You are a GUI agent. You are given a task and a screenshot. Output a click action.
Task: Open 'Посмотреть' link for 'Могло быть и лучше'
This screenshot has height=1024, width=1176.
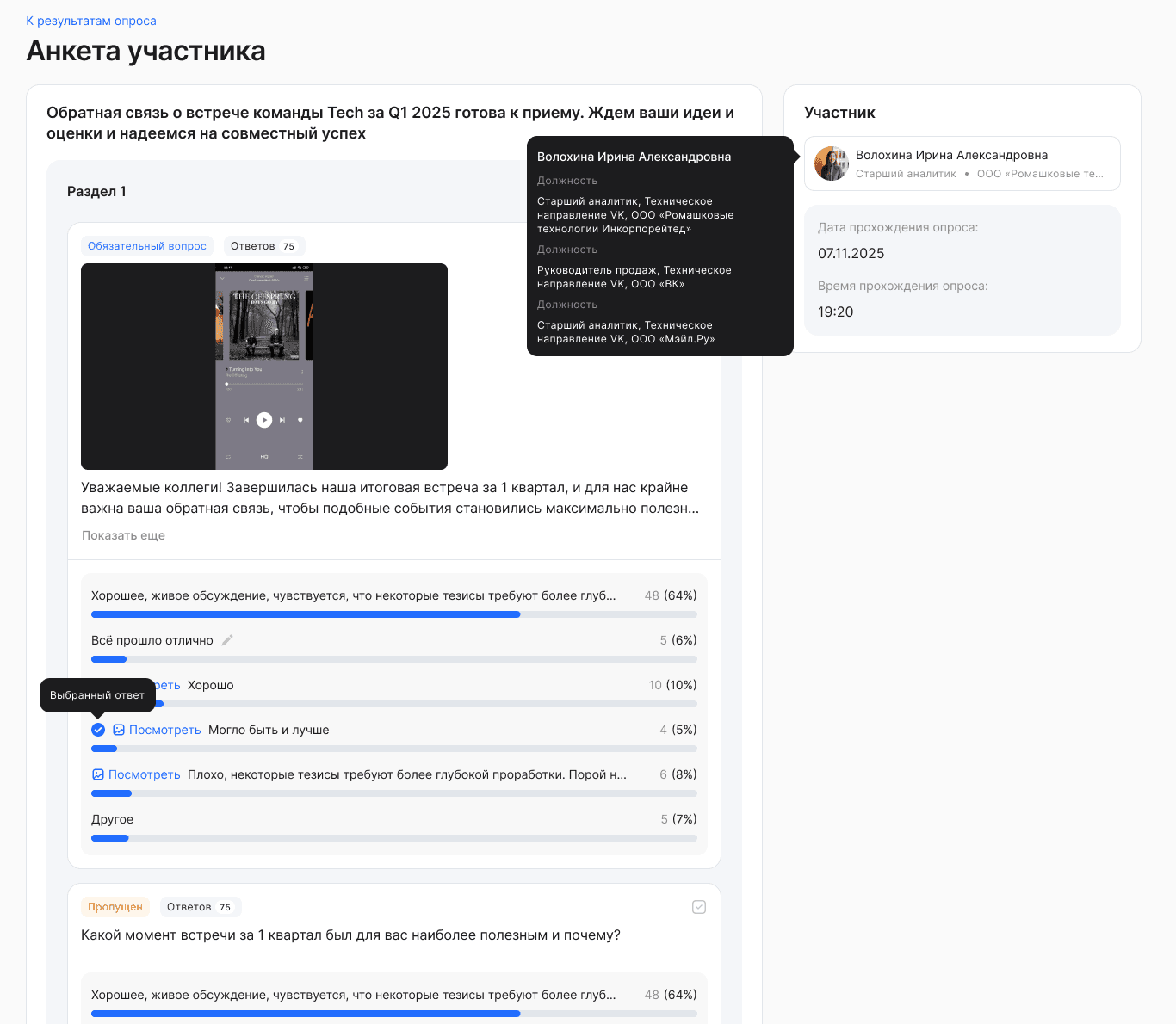pyautogui.click(x=165, y=730)
